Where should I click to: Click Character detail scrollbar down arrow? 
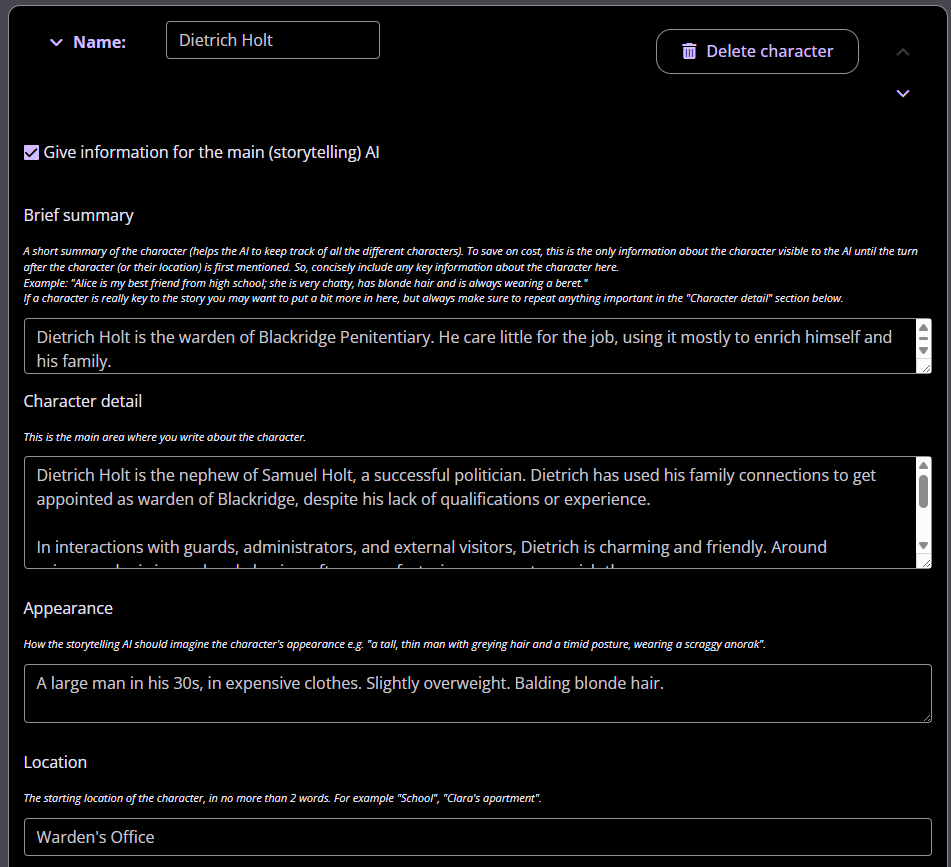pos(924,545)
